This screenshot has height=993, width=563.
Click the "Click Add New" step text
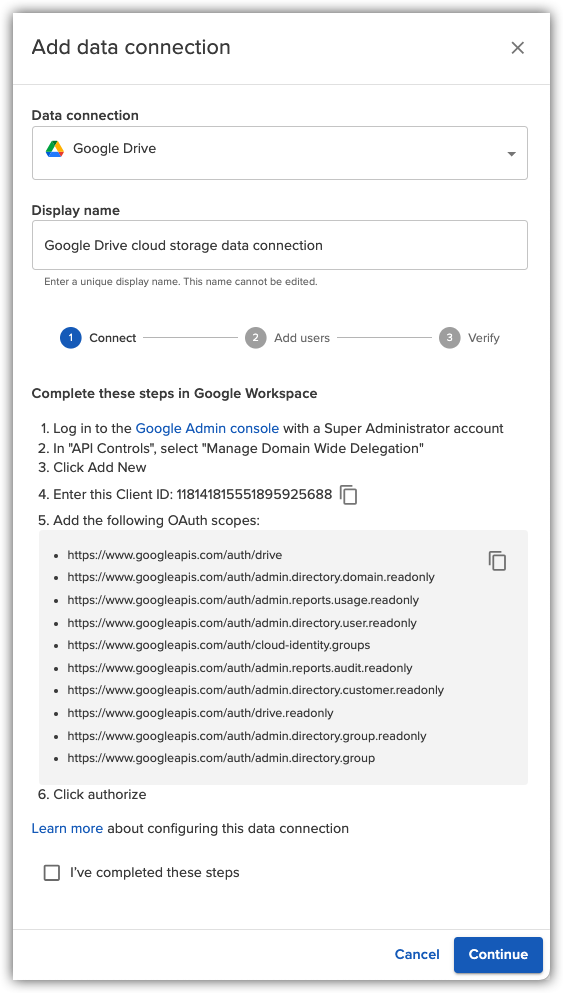tap(99, 467)
